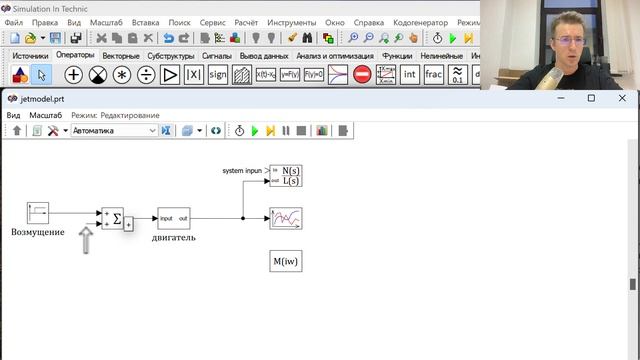Select the comparator circle block in palette
The height and width of the screenshot is (360, 640).
pyautogui.click(x=98, y=75)
